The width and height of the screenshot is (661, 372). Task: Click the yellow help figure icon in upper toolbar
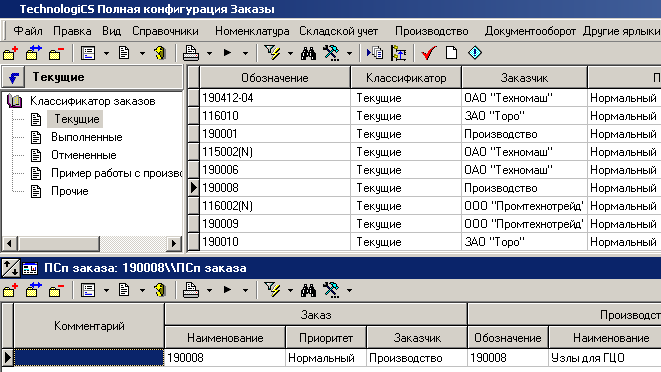click(160, 53)
